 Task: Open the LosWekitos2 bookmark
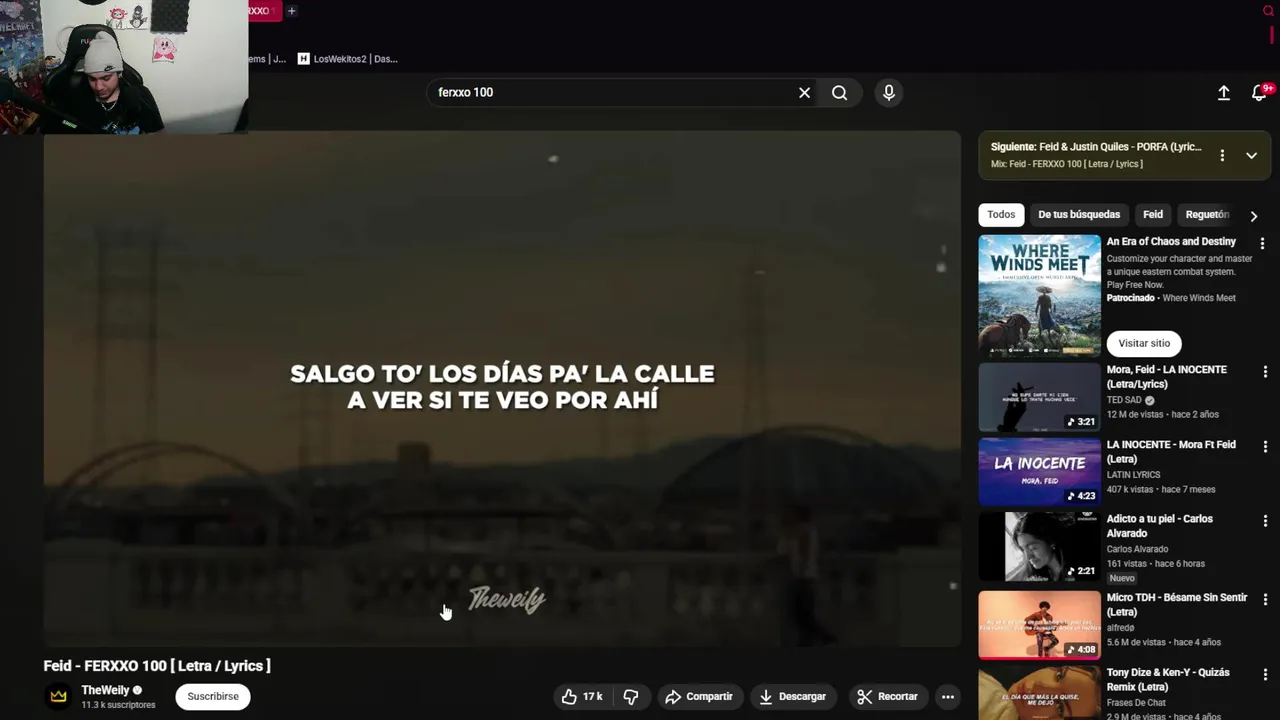(347, 59)
